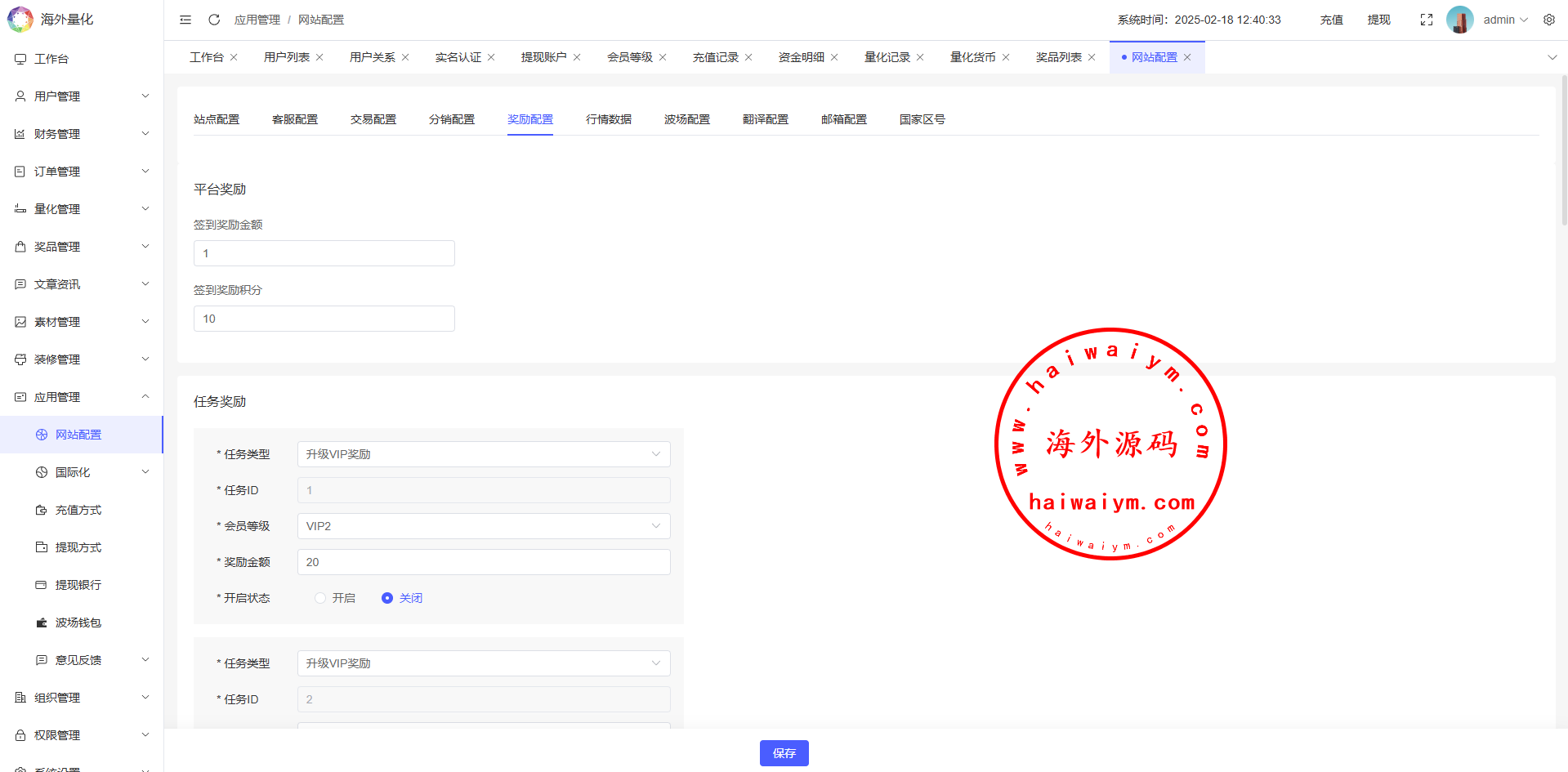Open 工作台 from the sidebar
The height and width of the screenshot is (772, 1568).
click(x=51, y=59)
